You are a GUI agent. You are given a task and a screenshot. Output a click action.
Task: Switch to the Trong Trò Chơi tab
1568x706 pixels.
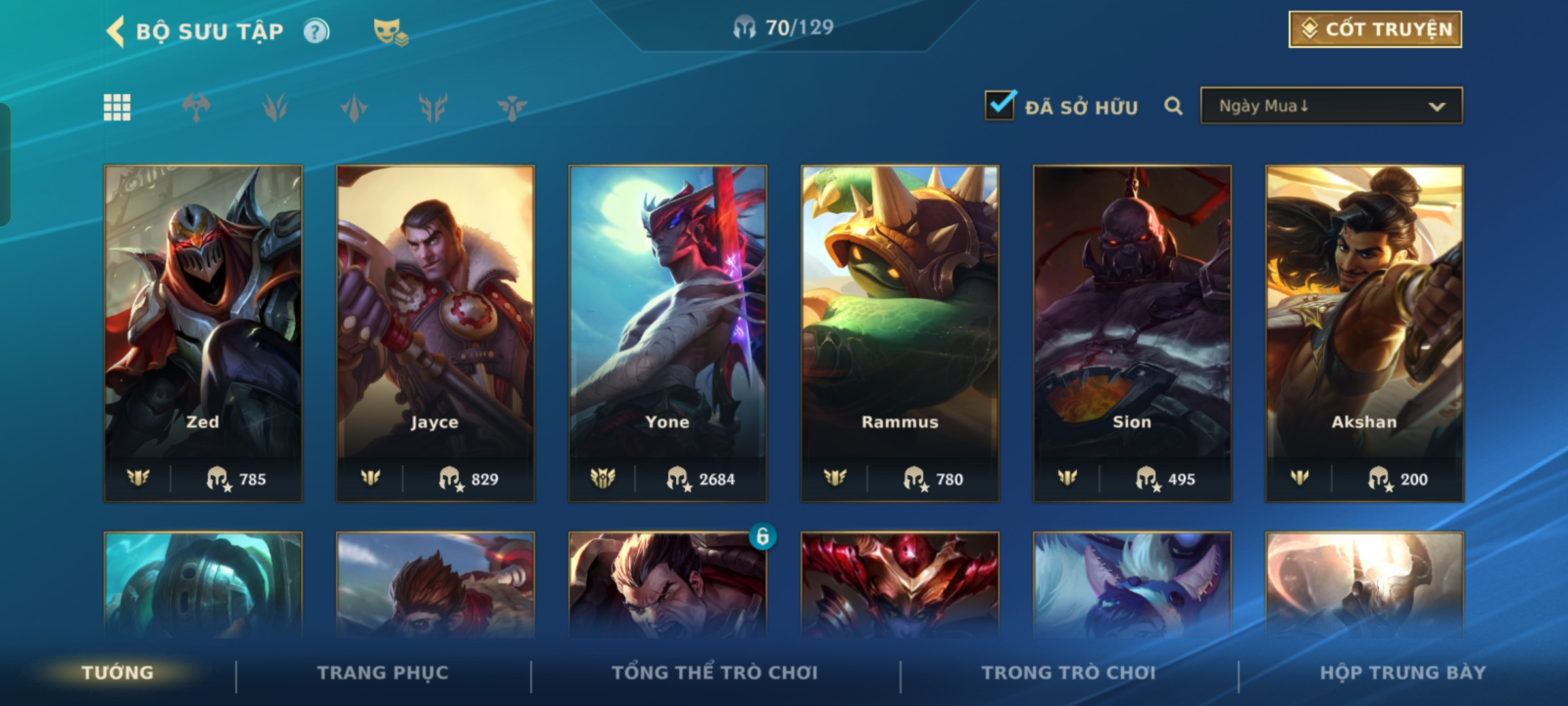(1069, 673)
